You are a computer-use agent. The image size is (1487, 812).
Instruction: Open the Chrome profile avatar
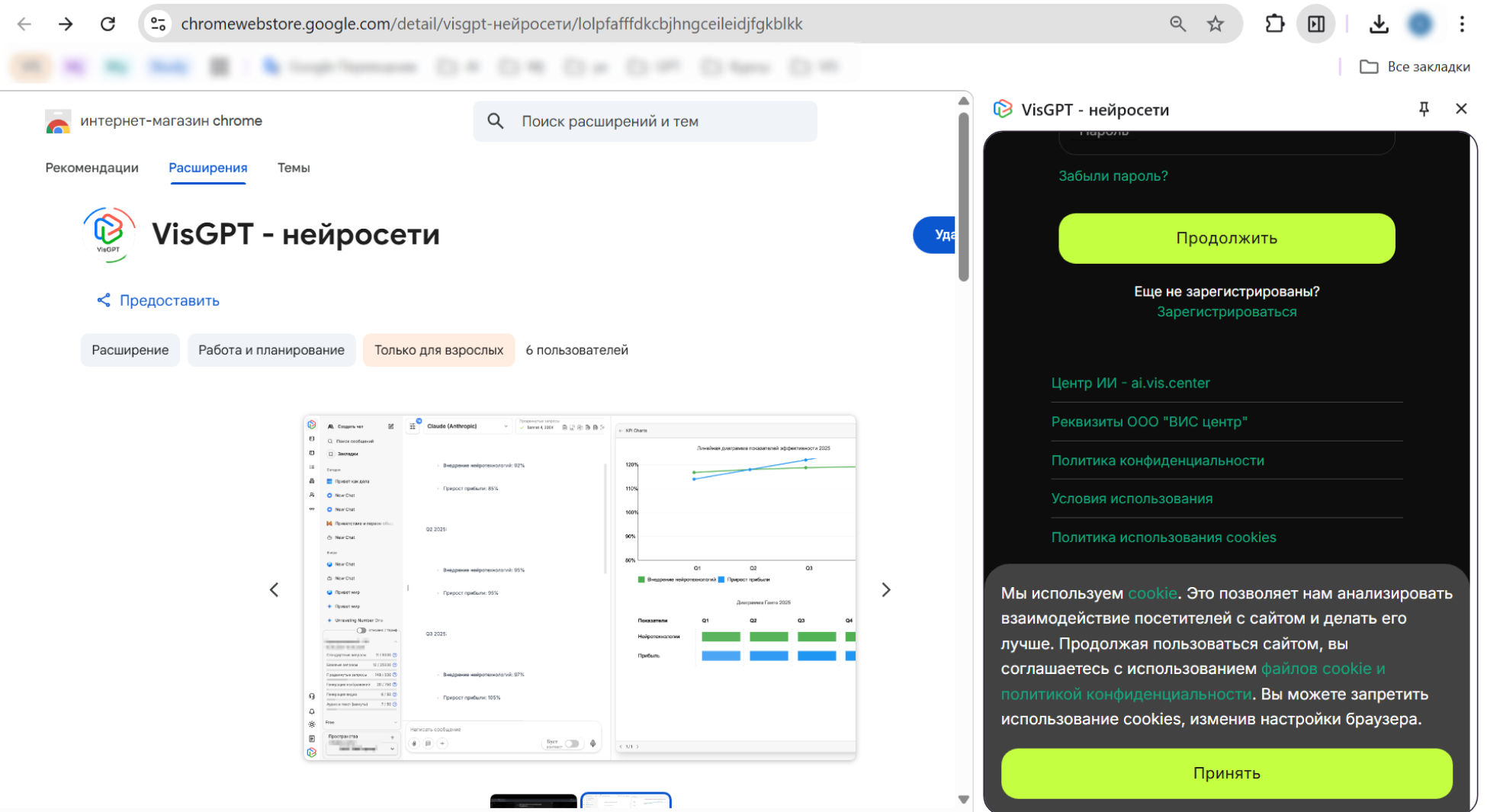click(x=1420, y=24)
